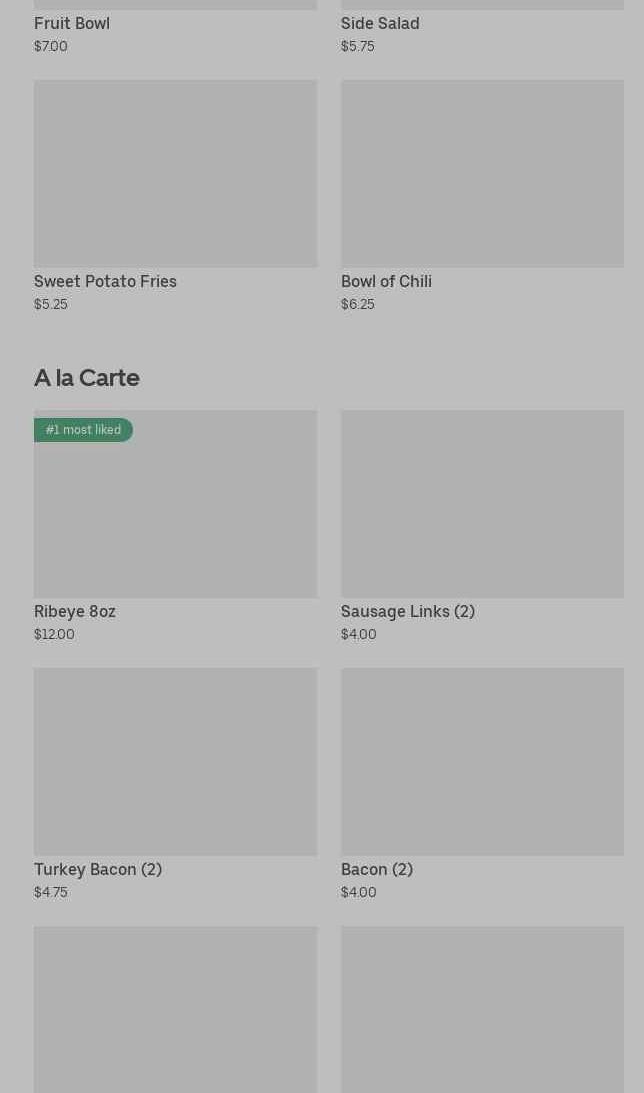
Task: Click the Sweet Potato Fries photo
Action: tap(175, 173)
